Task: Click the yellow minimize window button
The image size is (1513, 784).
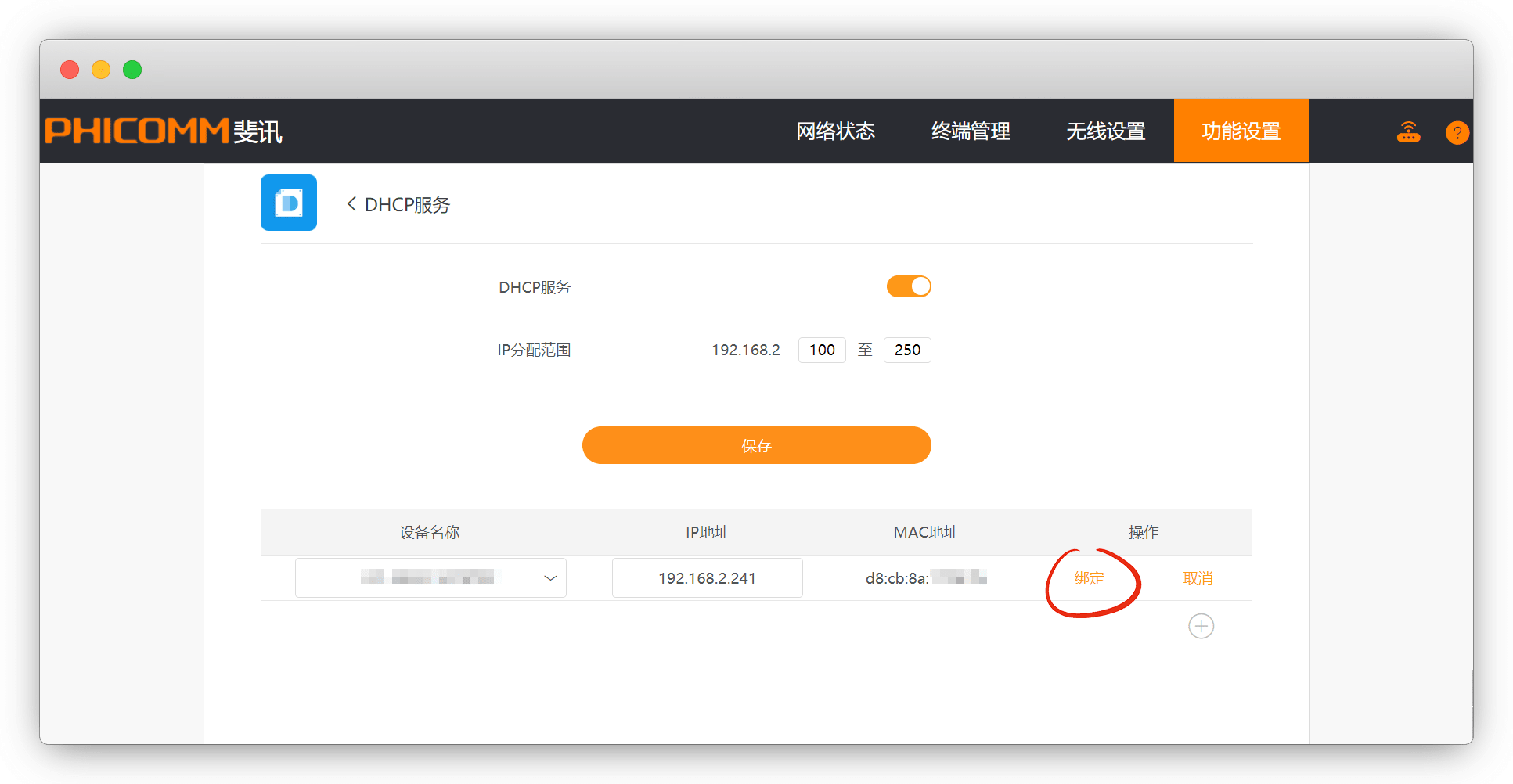Action: tap(101, 70)
